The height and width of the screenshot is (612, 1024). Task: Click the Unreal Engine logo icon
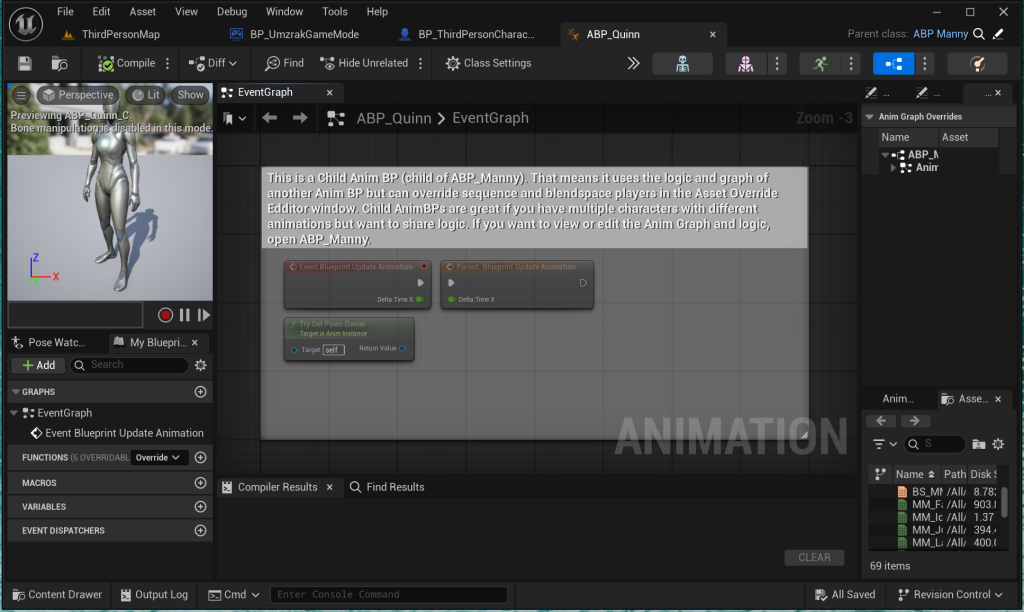pyautogui.click(x=26, y=23)
